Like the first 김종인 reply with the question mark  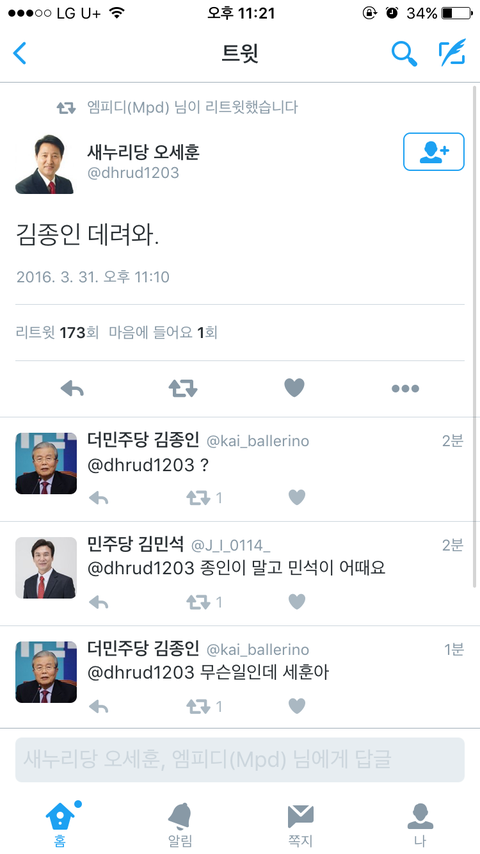(296, 497)
